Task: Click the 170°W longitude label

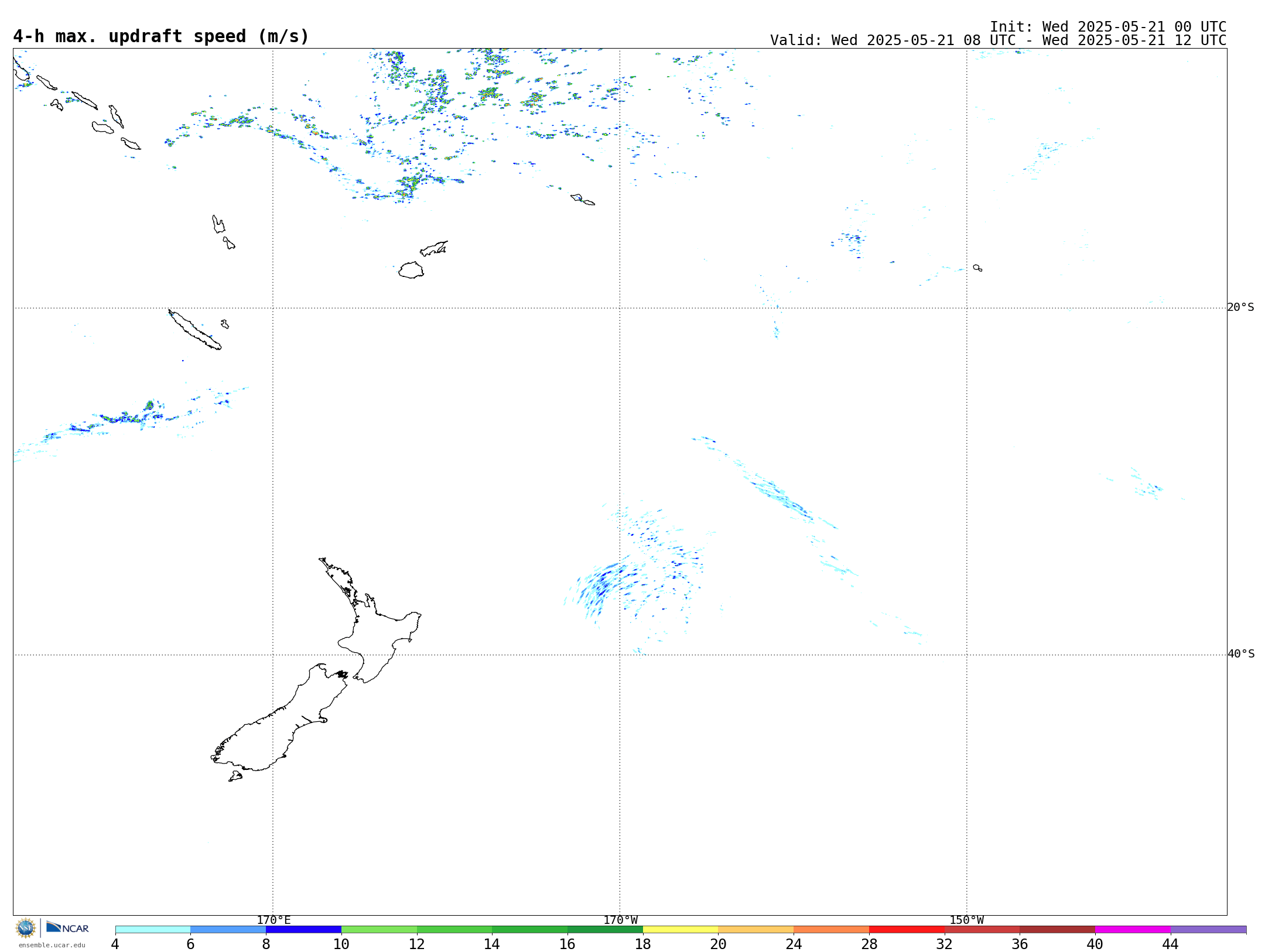Action: [621, 920]
